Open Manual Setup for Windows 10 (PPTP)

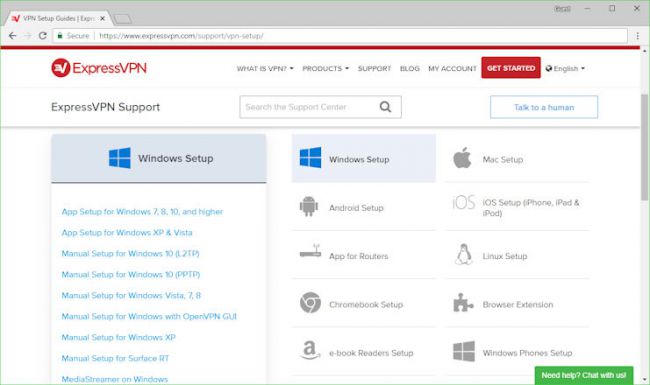pyautogui.click(x=131, y=274)
